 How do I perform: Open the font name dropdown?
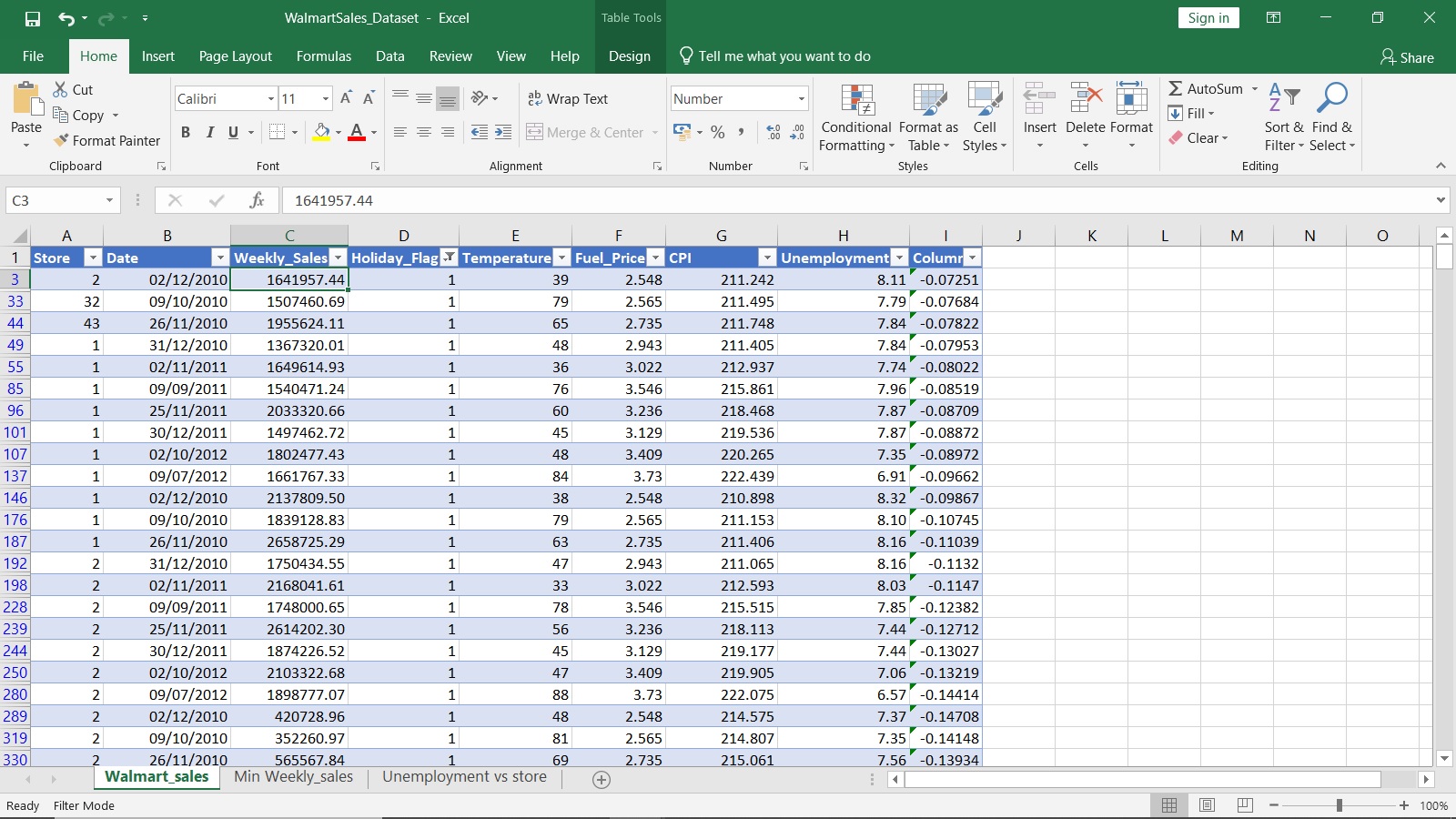click(270, 98)
